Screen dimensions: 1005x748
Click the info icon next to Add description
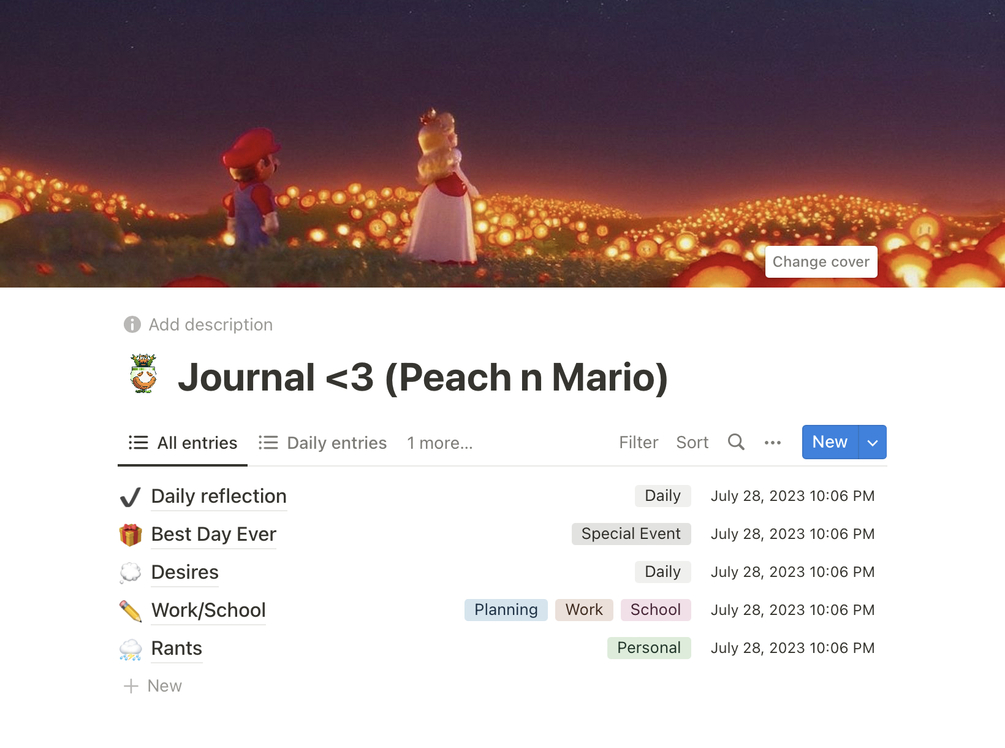coord(132,324)
